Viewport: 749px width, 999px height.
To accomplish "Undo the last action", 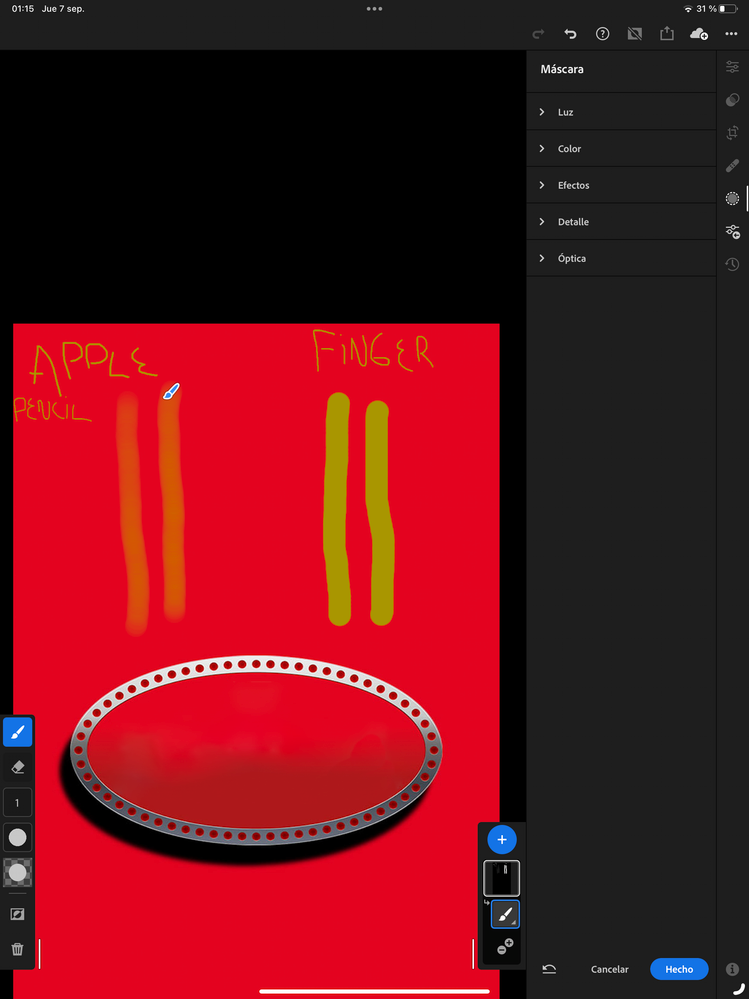I will [570, 34].
